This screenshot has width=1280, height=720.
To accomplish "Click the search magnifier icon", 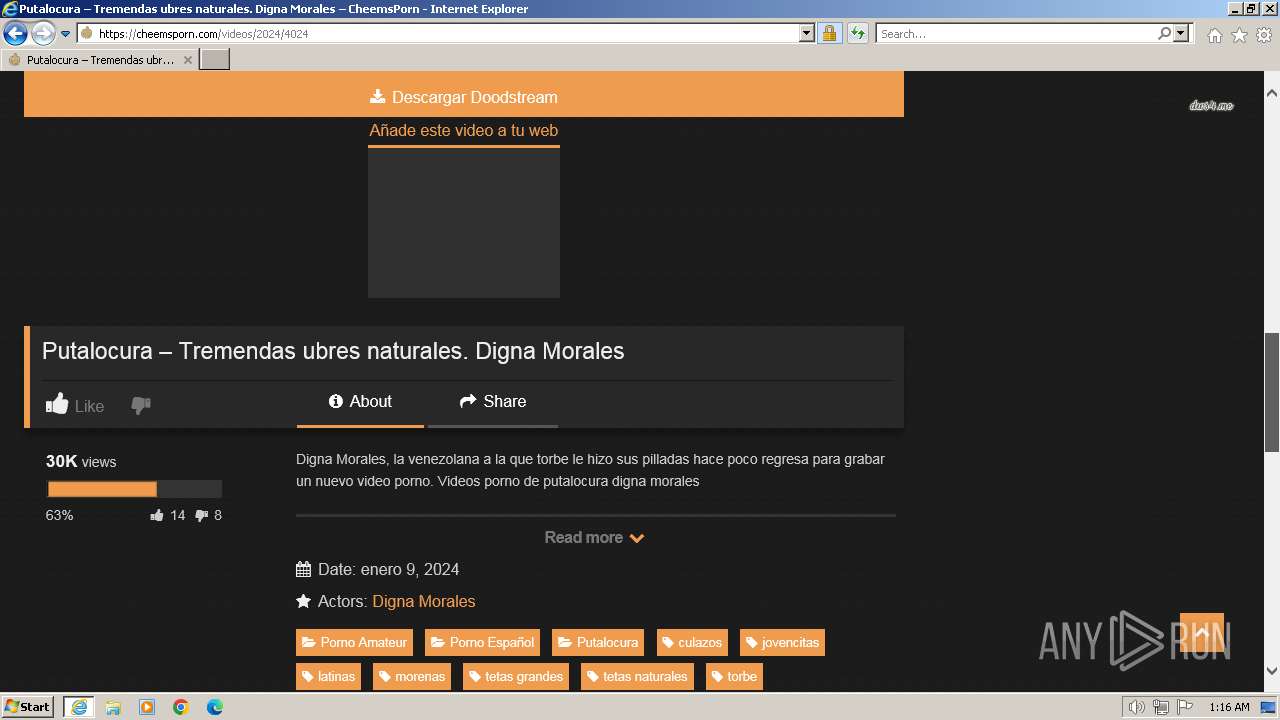I will coord(1164,33).
